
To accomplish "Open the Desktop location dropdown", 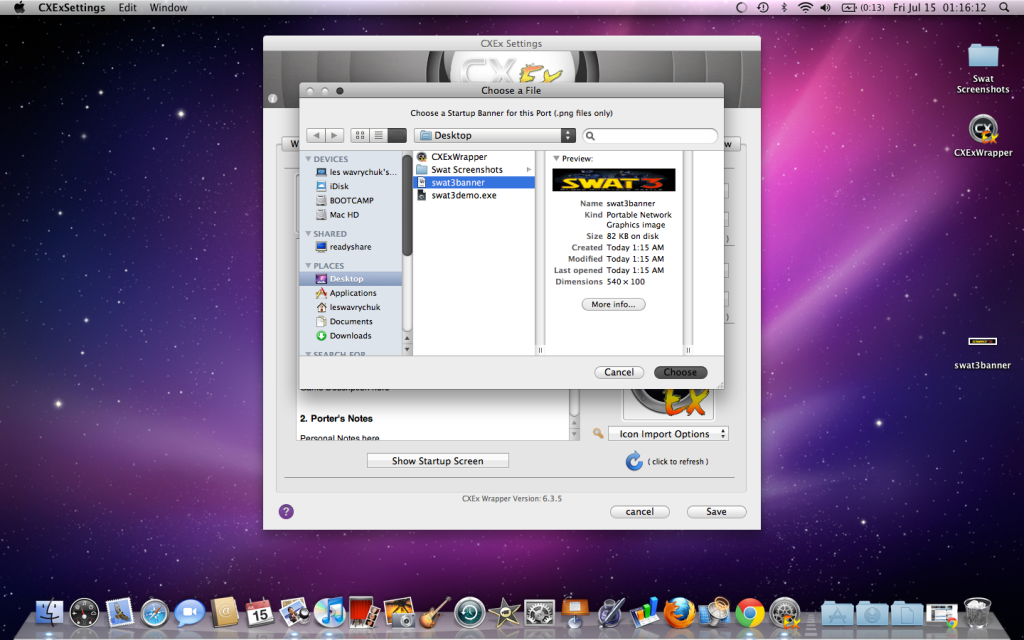I will (x=494, y=135).
